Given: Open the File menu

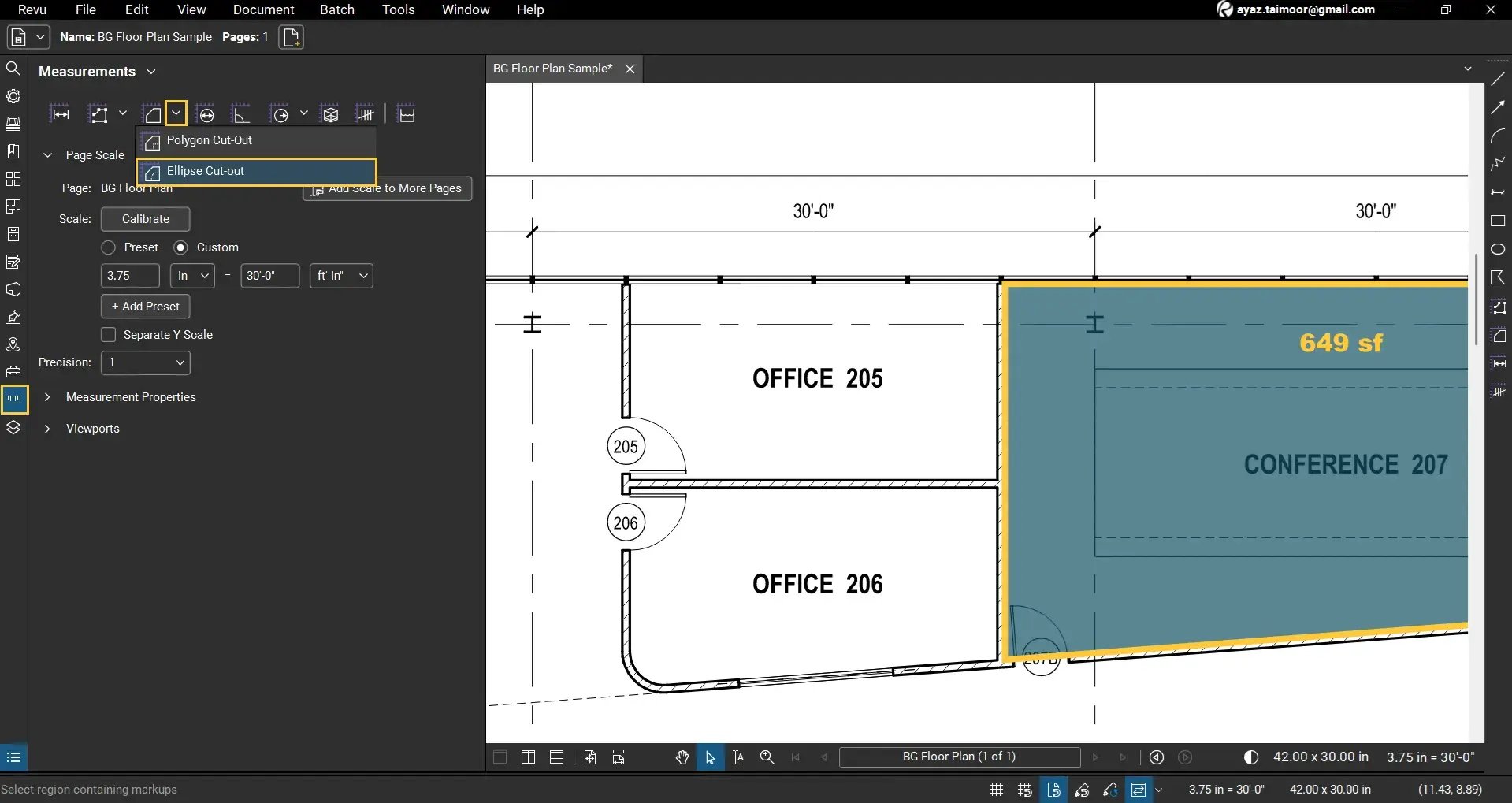Looking at the screenshot, I should (86, 9).
